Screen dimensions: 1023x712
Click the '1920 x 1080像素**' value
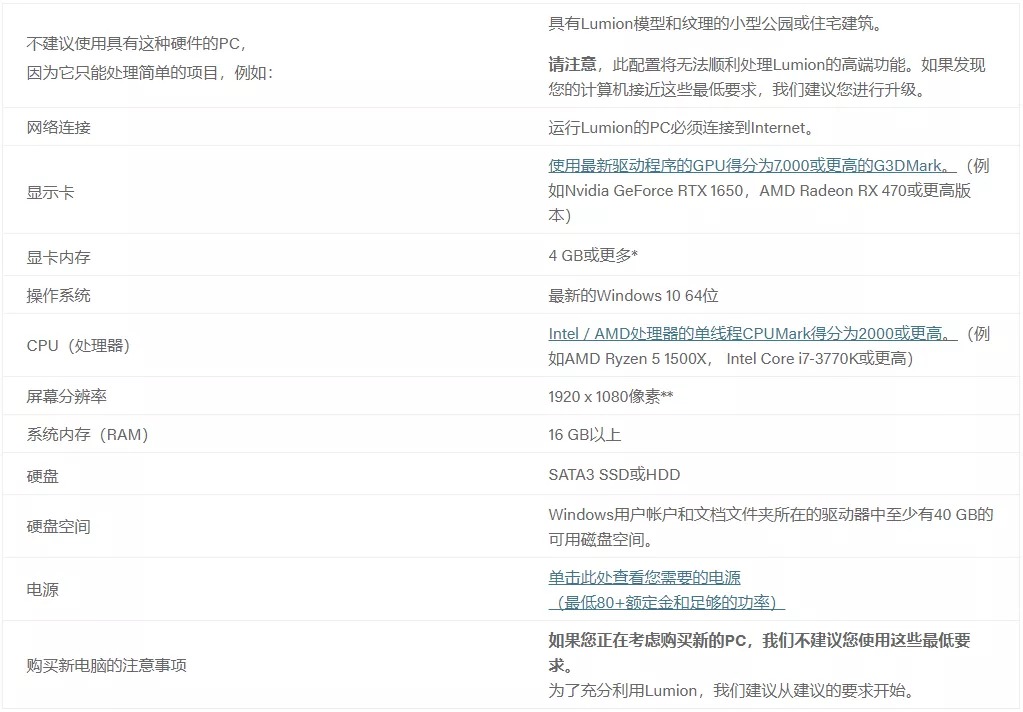pyautogui.click(x=611, y=396)
